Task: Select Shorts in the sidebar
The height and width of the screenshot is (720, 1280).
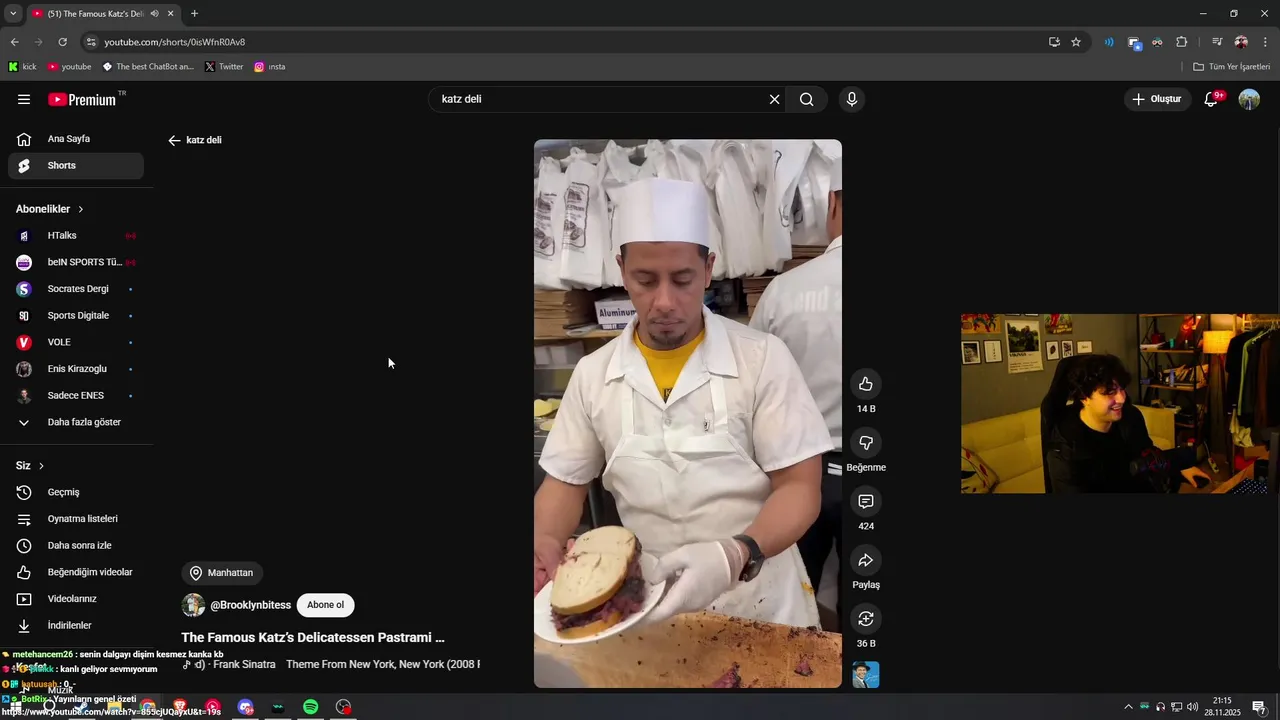Action: point(76,166)
